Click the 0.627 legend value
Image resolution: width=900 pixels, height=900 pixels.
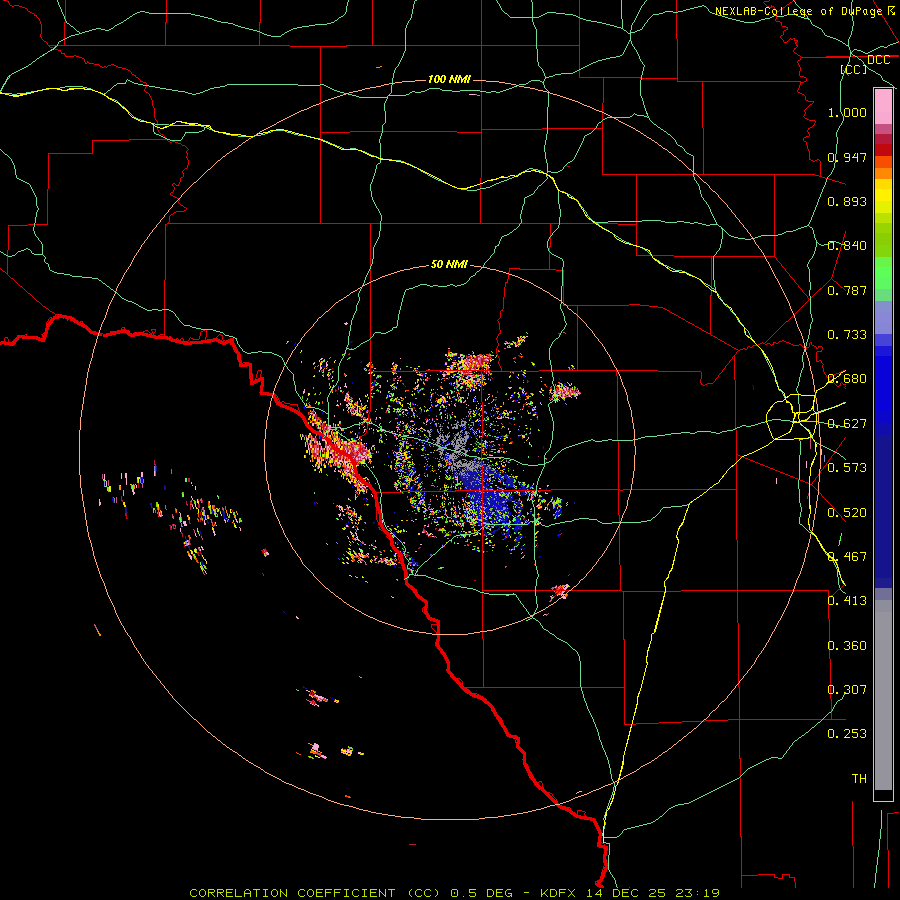click(x=847, y=424)
